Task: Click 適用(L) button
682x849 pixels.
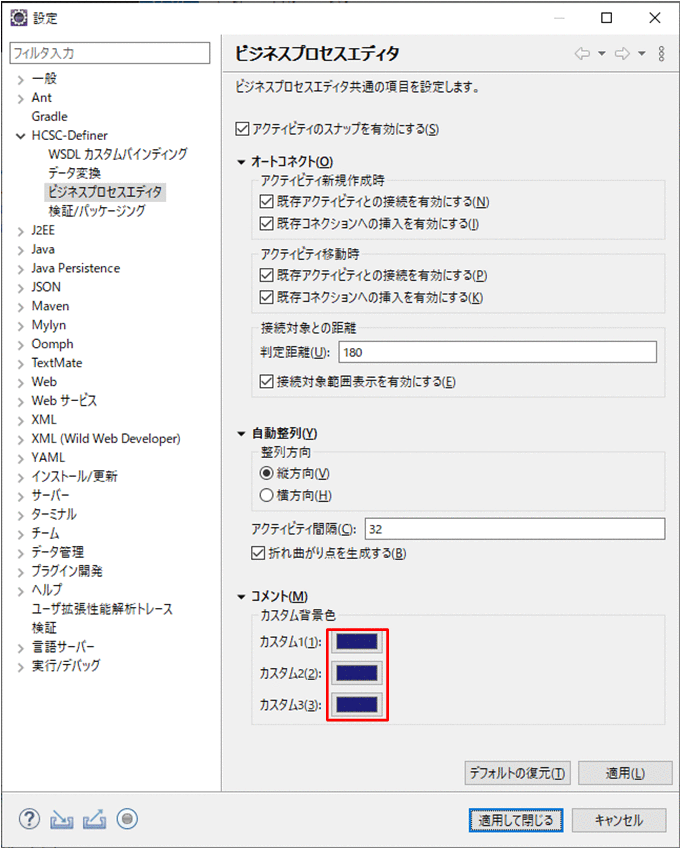Action: click(625, 773)
